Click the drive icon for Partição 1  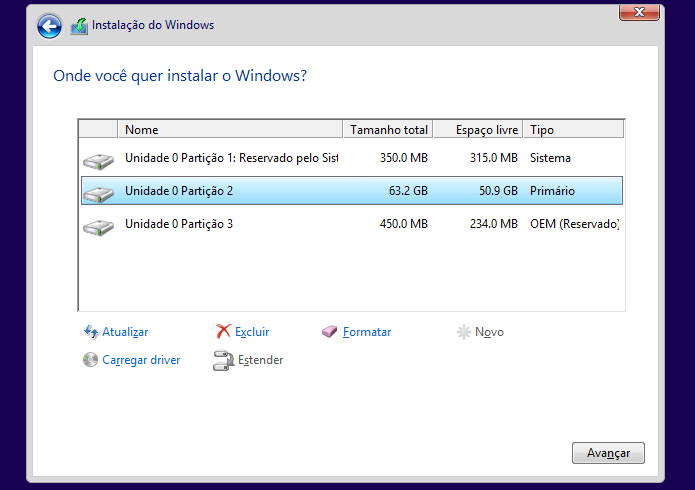pyautogui.click(x=98, y=161)
